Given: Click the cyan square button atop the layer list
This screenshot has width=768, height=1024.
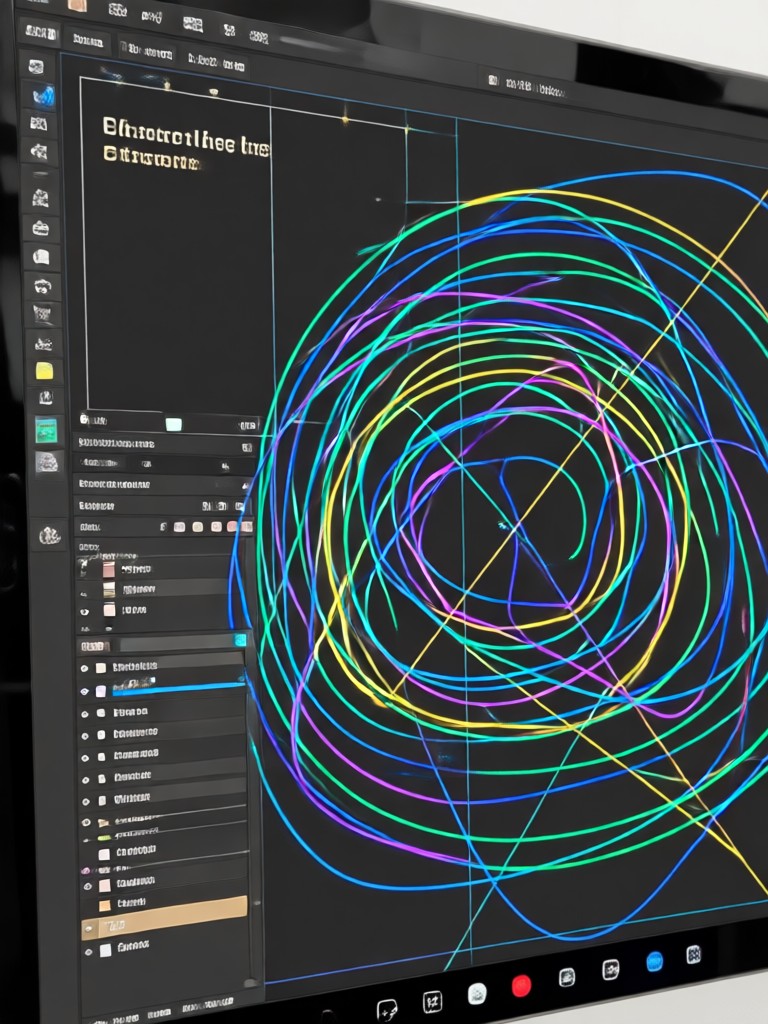Looking at the screenshot, I should (240, 640).
